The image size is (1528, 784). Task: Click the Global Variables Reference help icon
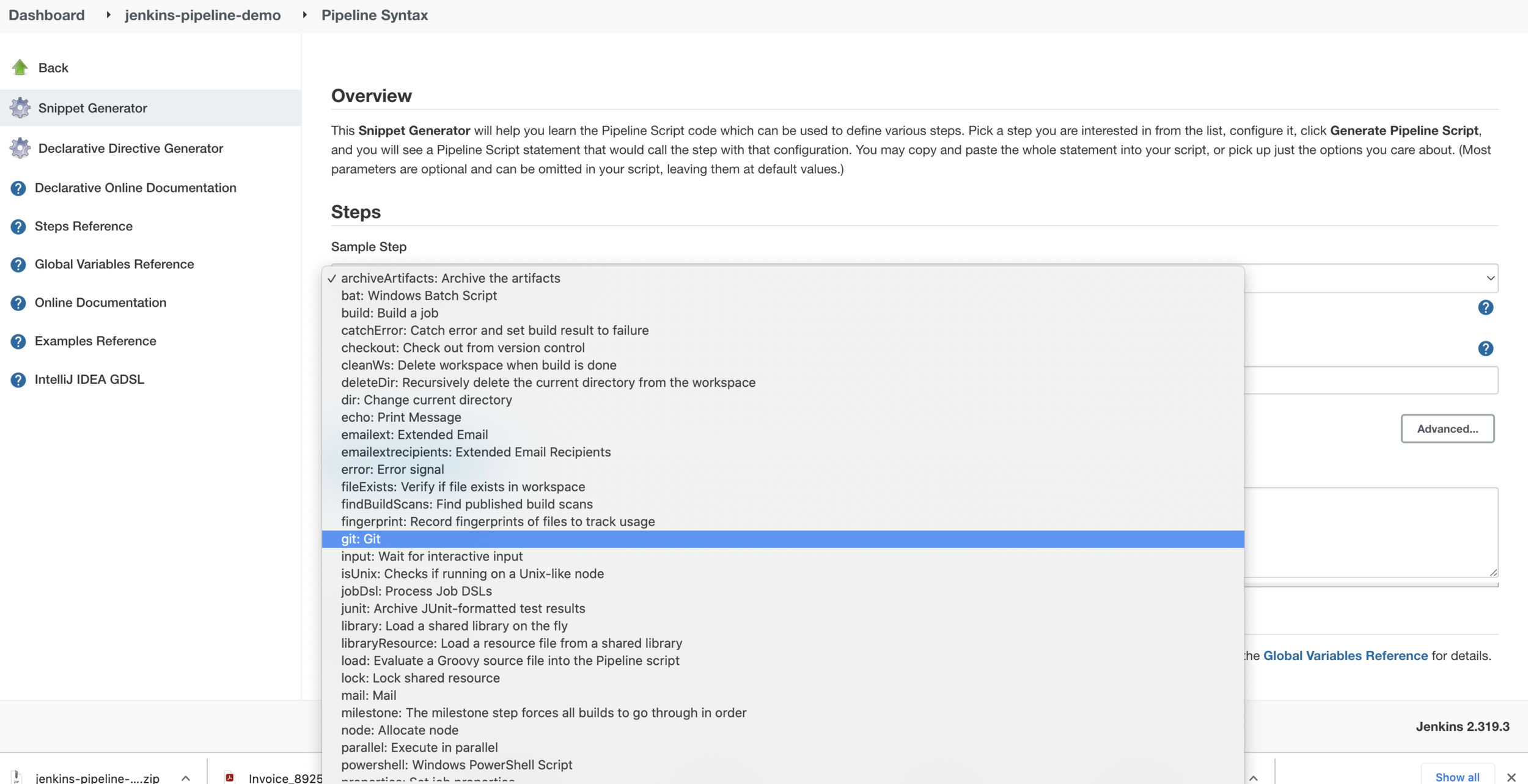(x=18, y=265)
